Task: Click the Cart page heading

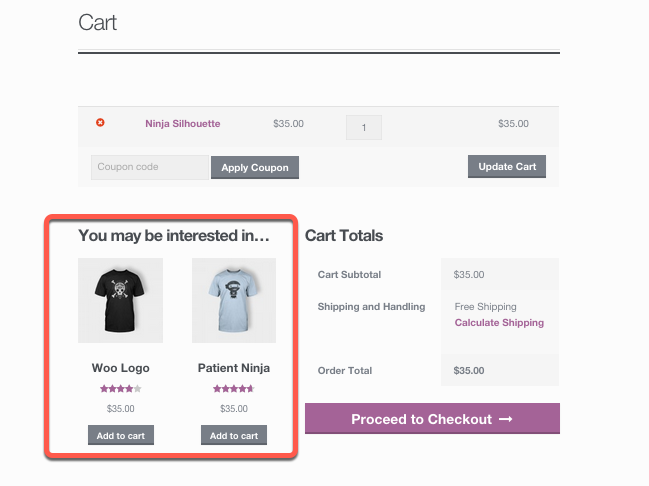Action: 98,23
